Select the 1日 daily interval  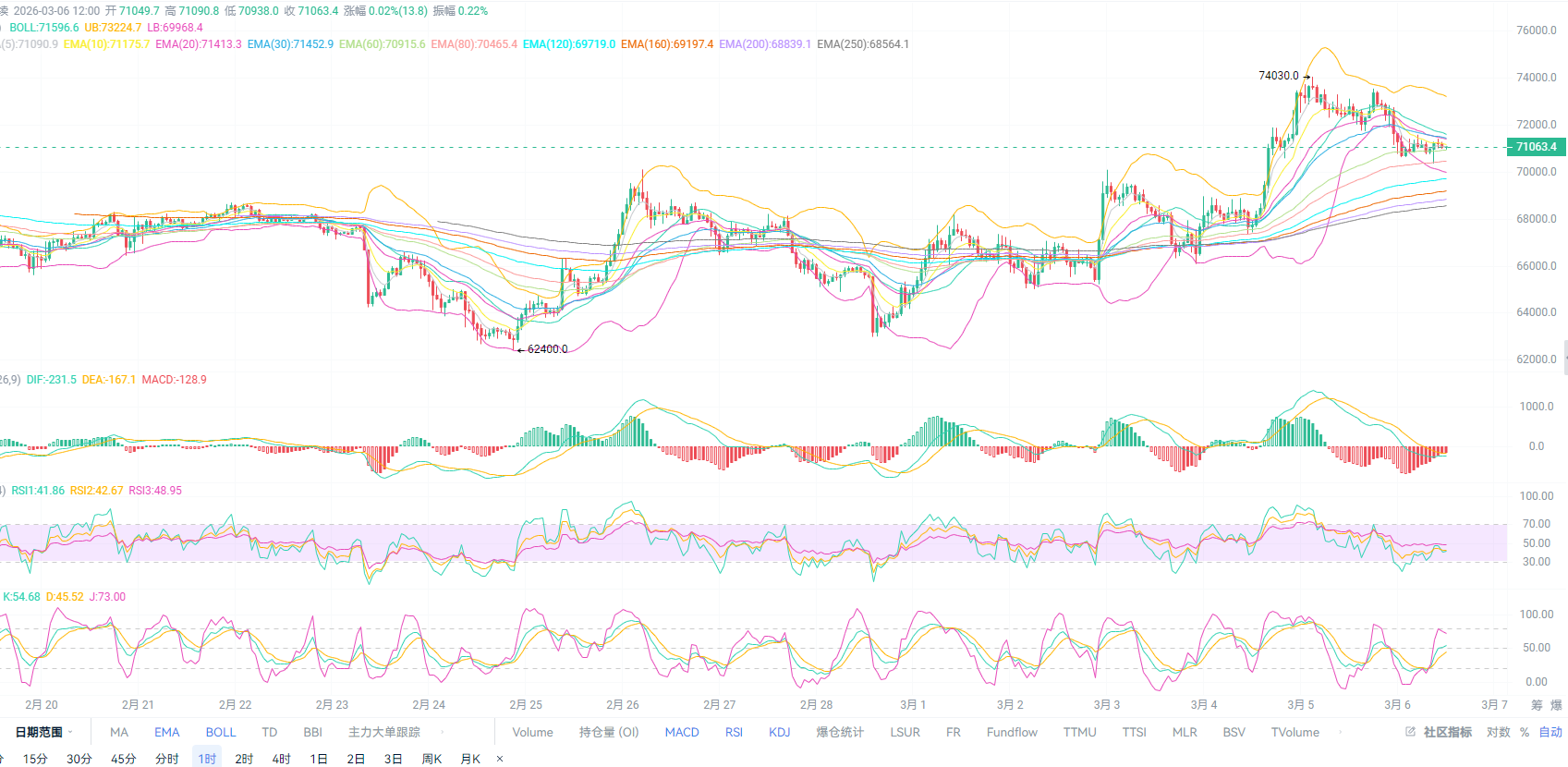click(x=319, y=759)
